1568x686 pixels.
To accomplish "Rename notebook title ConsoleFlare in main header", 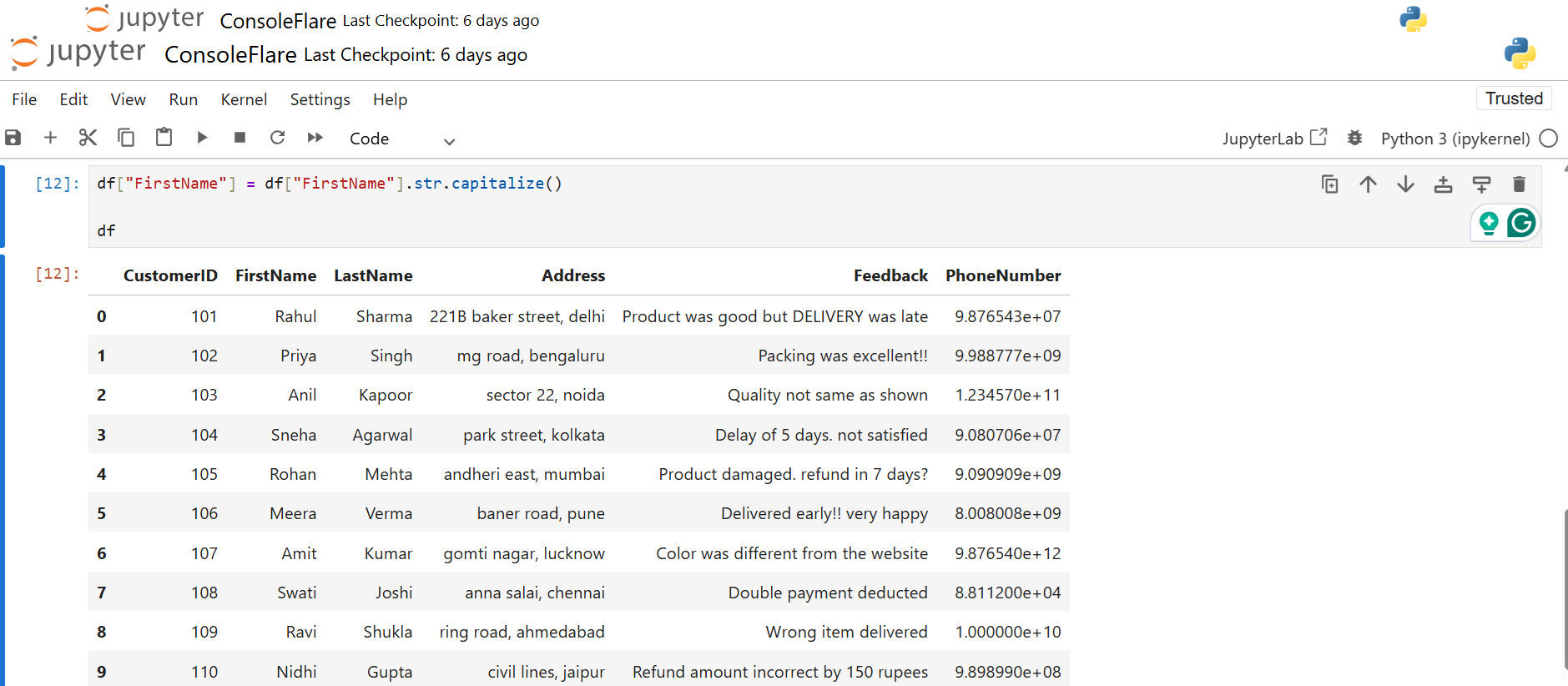I will click(230, 55).
